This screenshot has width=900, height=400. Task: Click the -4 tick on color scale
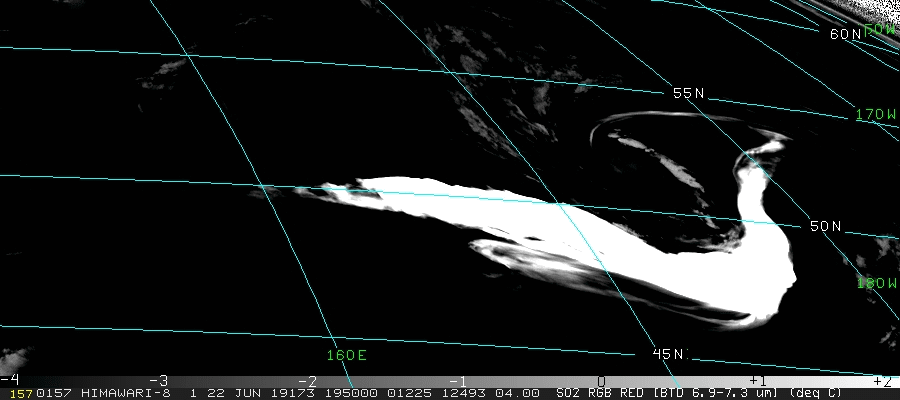pyautogui.click(x=11, y=381)
